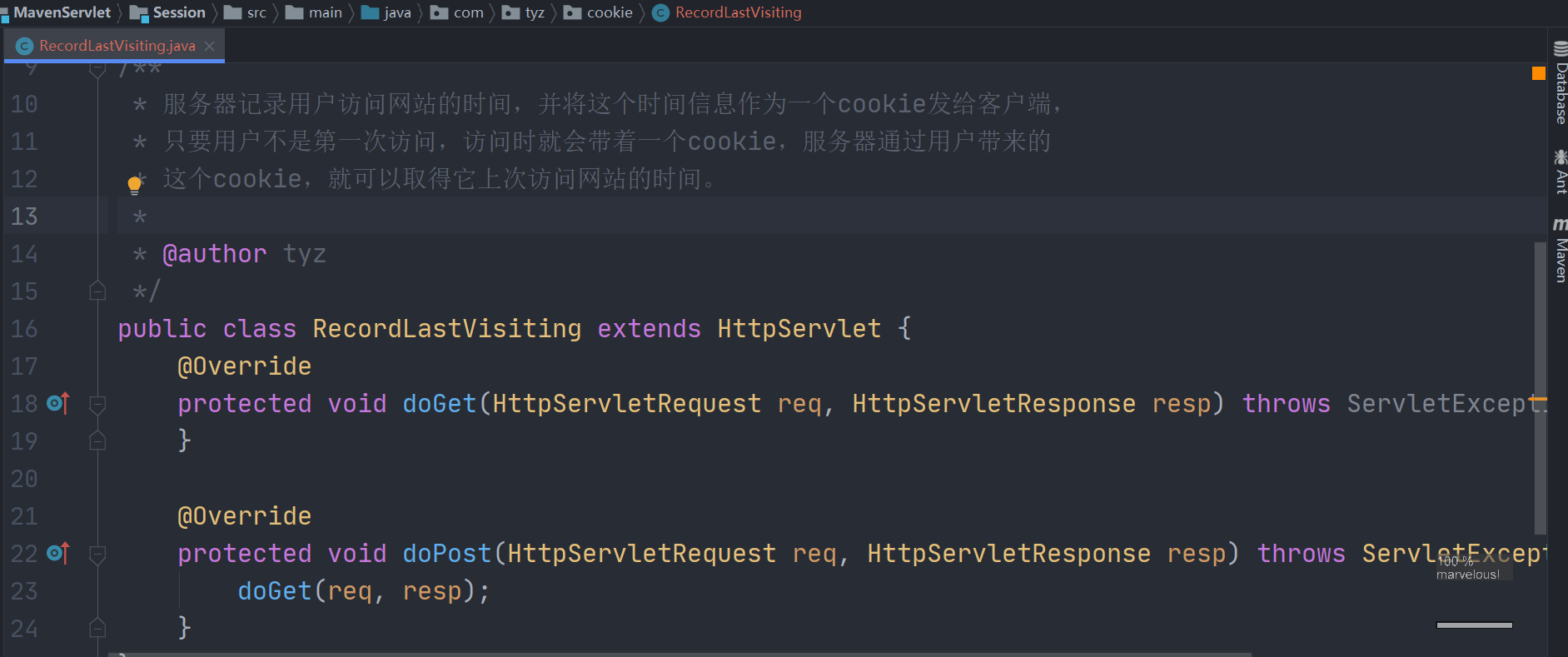Click the doGet override gutter icon on line 18
This screenshot has height=657, width=1568.
click(58, 403)
